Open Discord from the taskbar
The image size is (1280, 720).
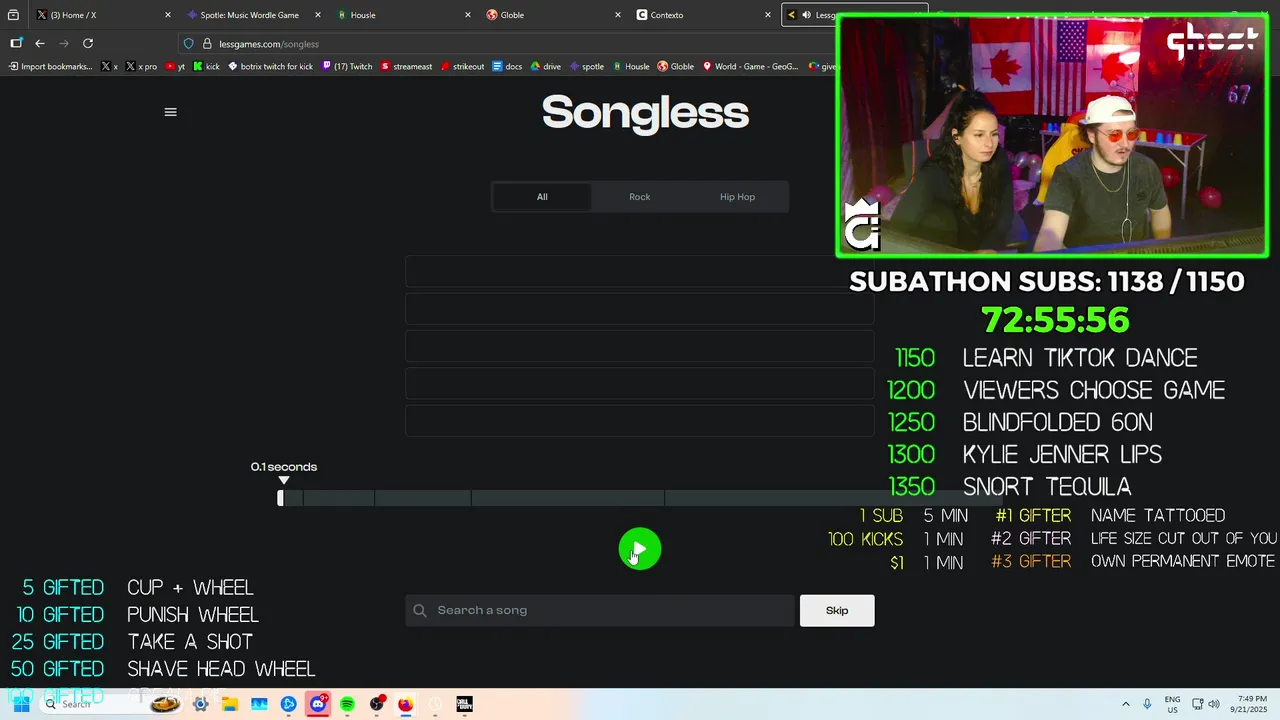(x=318, y=704)
